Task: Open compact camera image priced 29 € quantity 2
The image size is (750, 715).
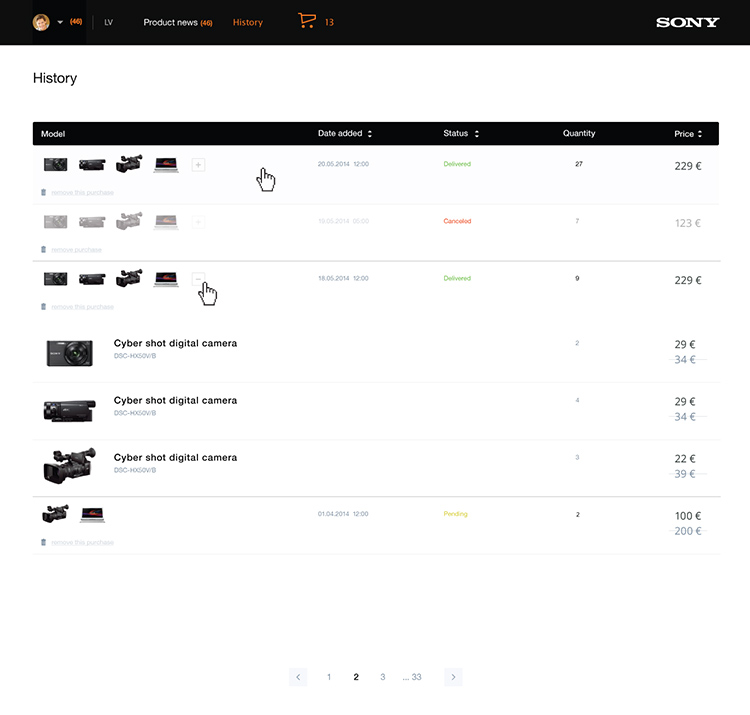Action: [x=69, y=353]
